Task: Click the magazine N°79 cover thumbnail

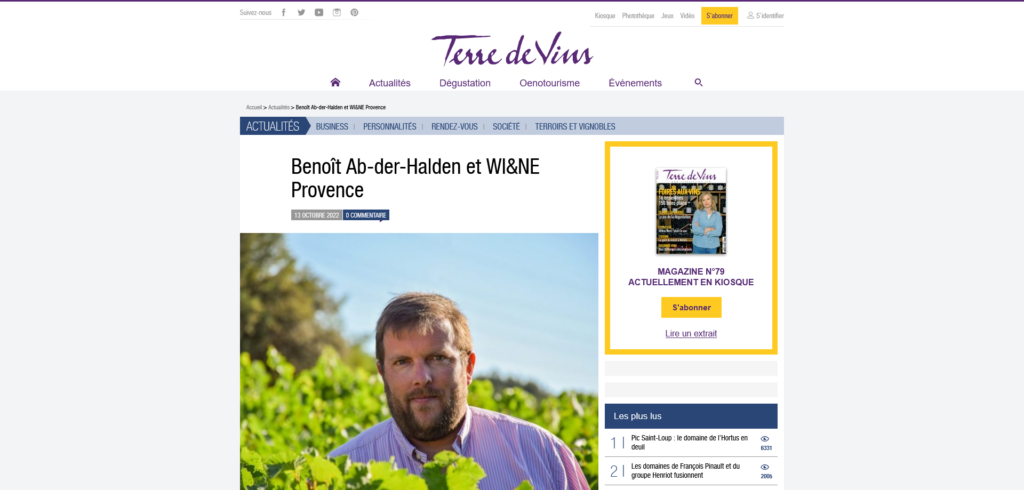Action: tap(691, 211)
